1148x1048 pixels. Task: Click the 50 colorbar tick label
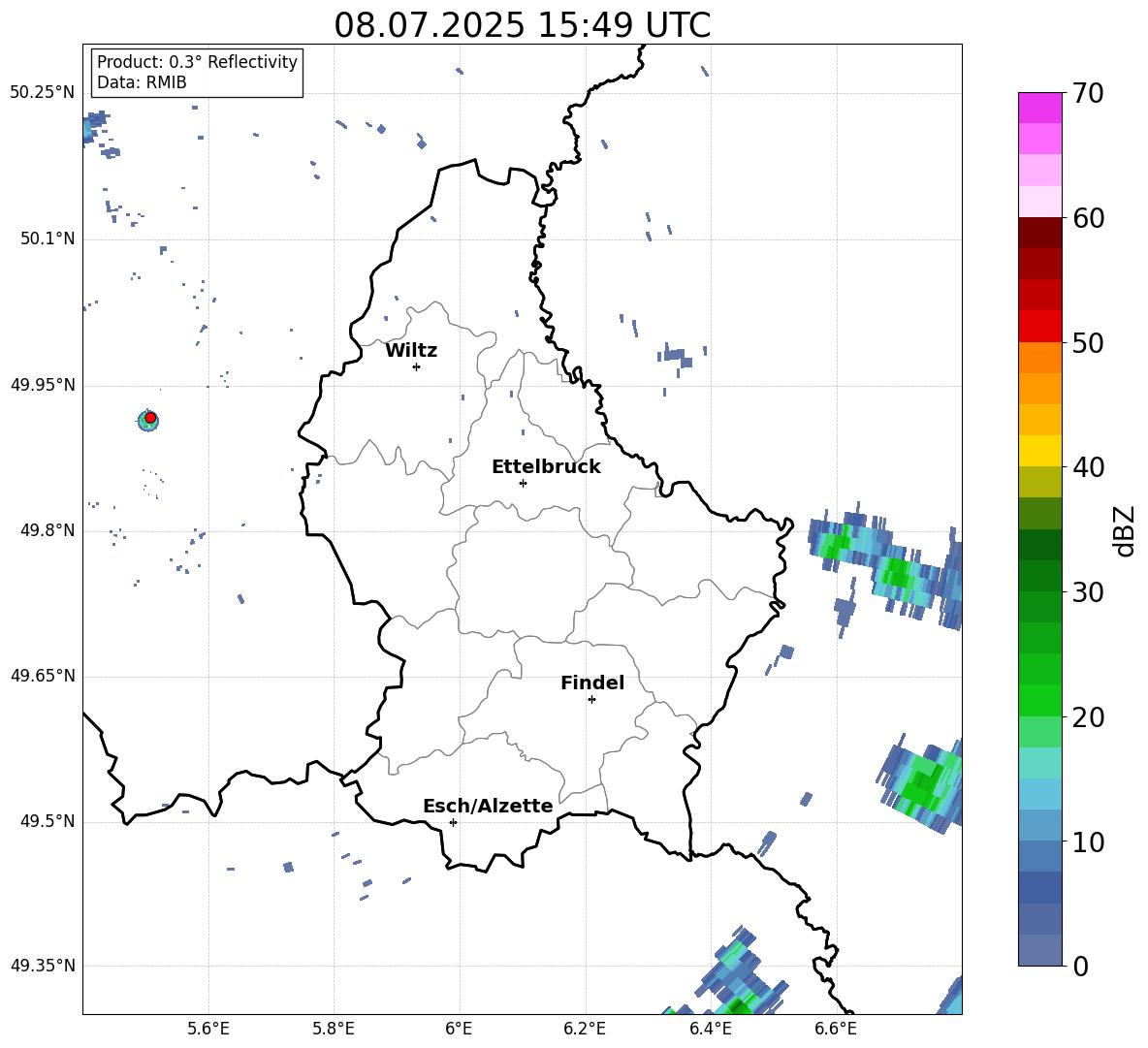pyautogui.click(x=1087, y=343)
